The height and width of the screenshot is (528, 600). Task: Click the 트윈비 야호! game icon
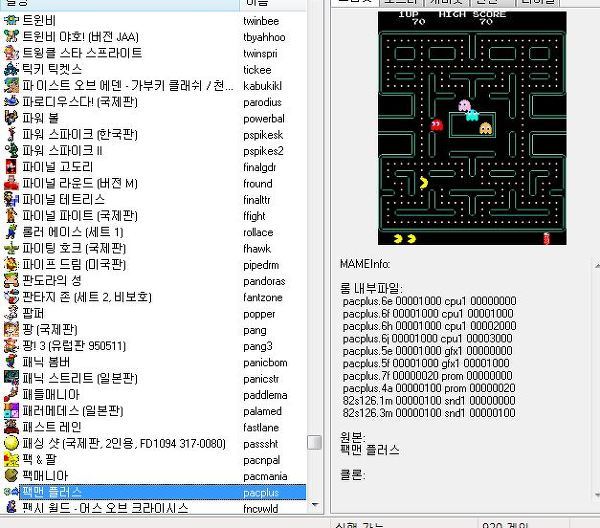[x=11, y=37]
